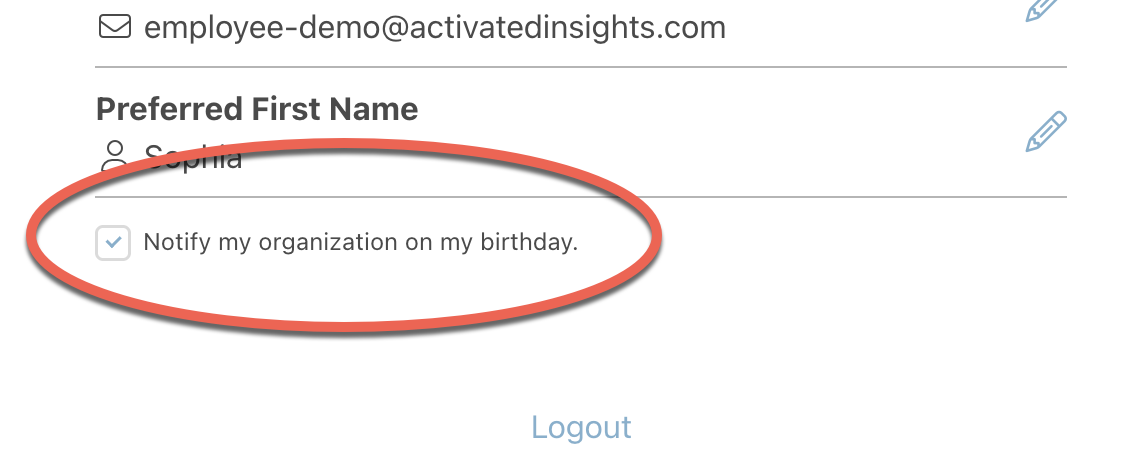Uncheck Notify my organization on my birthday

point(113,243)
